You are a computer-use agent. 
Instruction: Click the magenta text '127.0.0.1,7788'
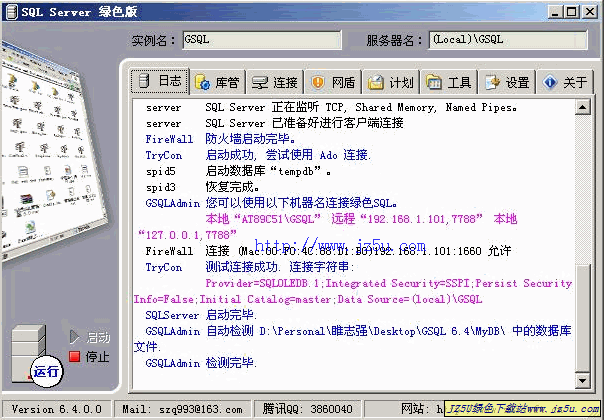tap(188, 235)
